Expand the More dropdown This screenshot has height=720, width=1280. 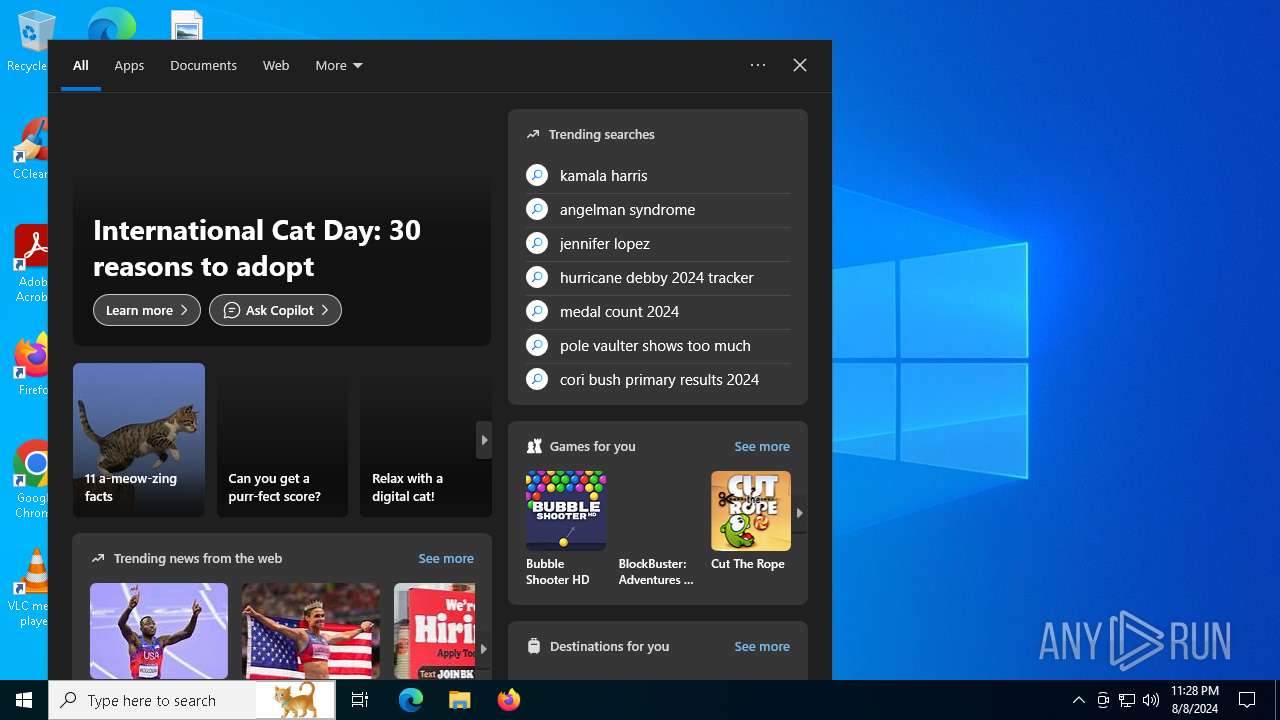coord(339,65)
